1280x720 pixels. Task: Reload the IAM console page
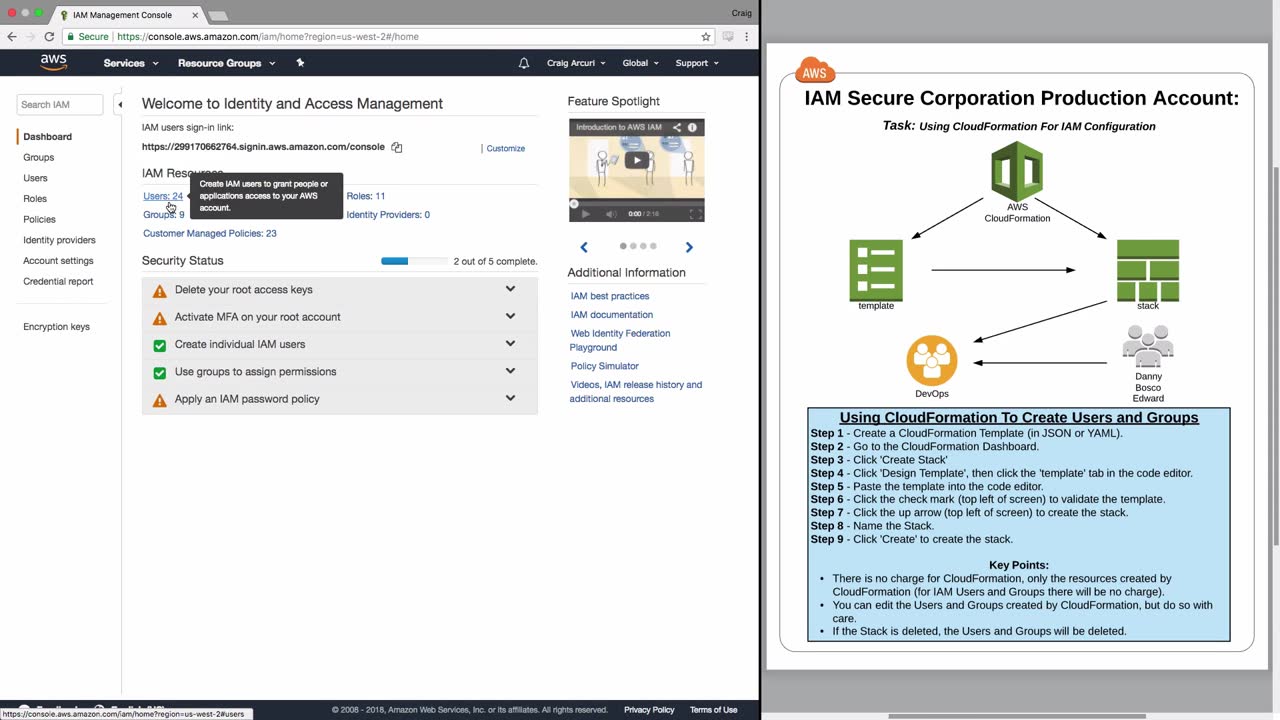point(49,37)
